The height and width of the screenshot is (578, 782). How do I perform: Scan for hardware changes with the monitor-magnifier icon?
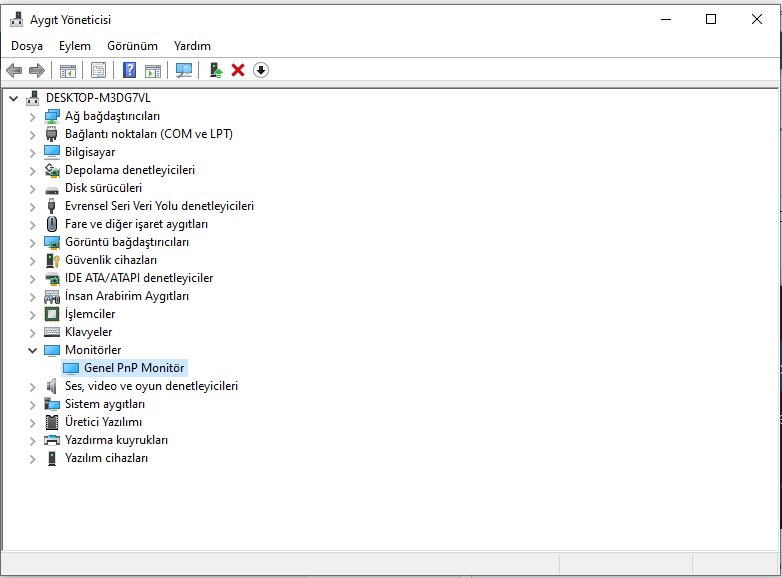184,70
